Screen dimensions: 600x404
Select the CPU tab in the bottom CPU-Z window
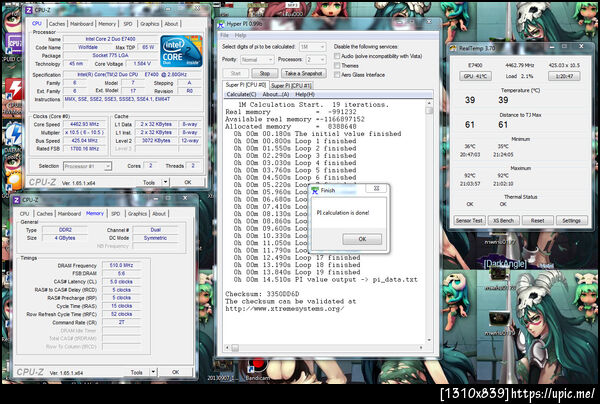(24, 214)
